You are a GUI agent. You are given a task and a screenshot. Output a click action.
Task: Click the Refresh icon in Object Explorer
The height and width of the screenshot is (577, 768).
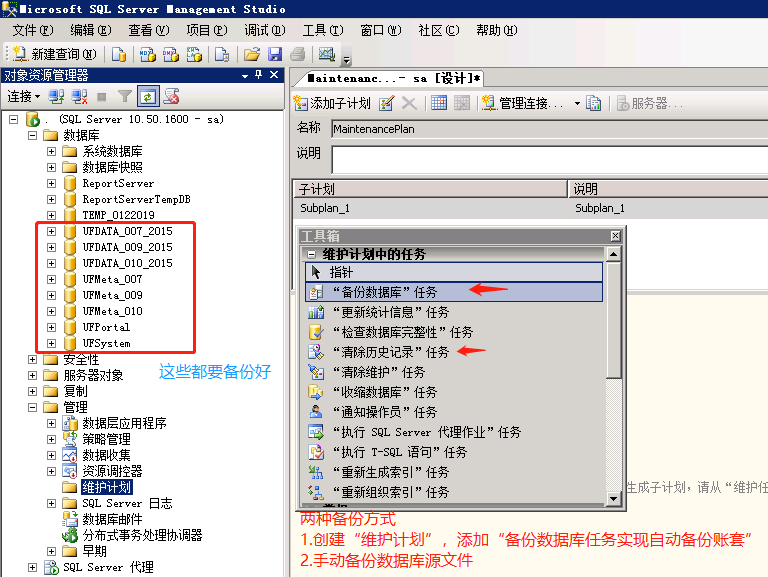[148, 96]
